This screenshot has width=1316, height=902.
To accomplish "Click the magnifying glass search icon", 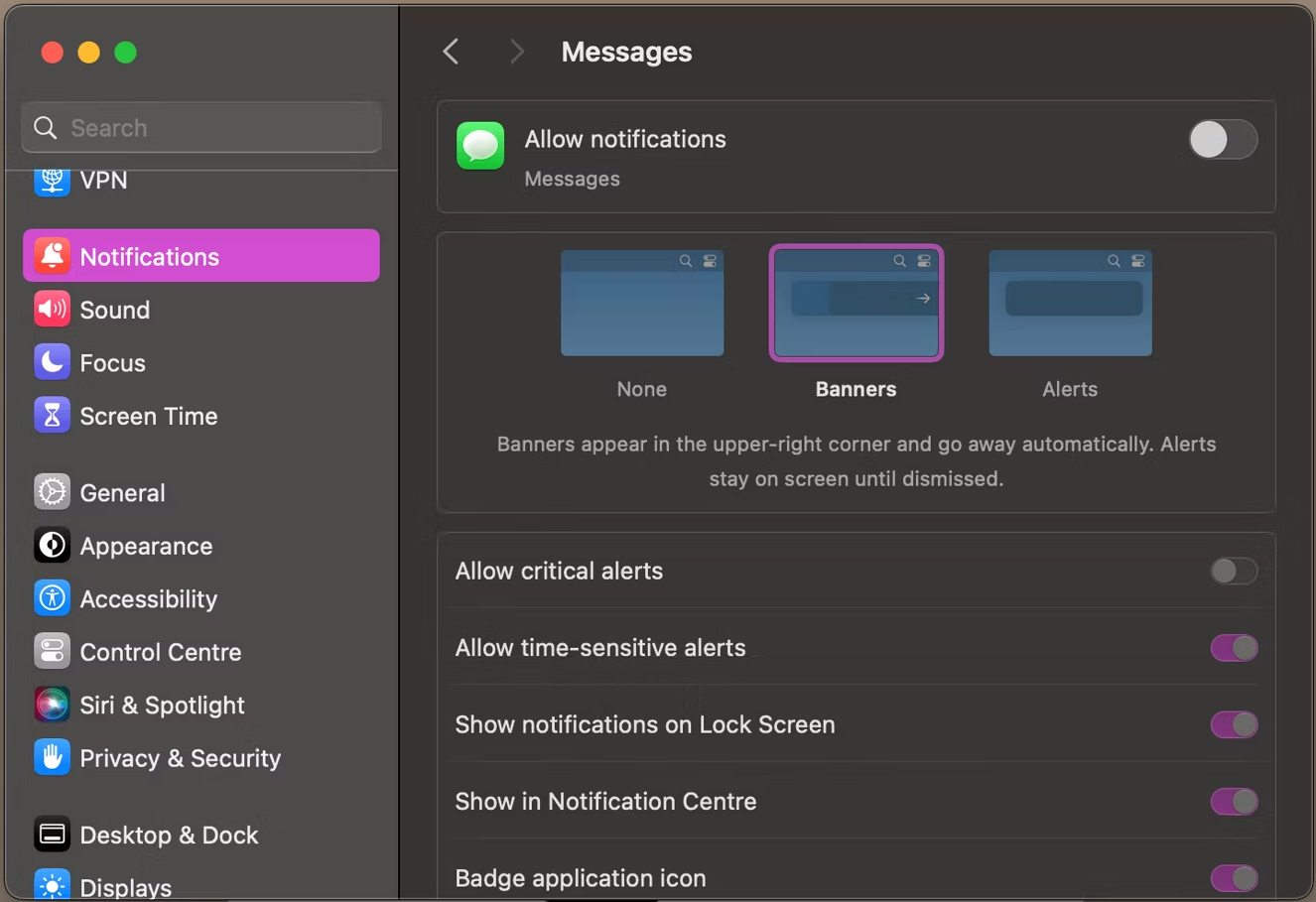I will click(x=45, y=127).
